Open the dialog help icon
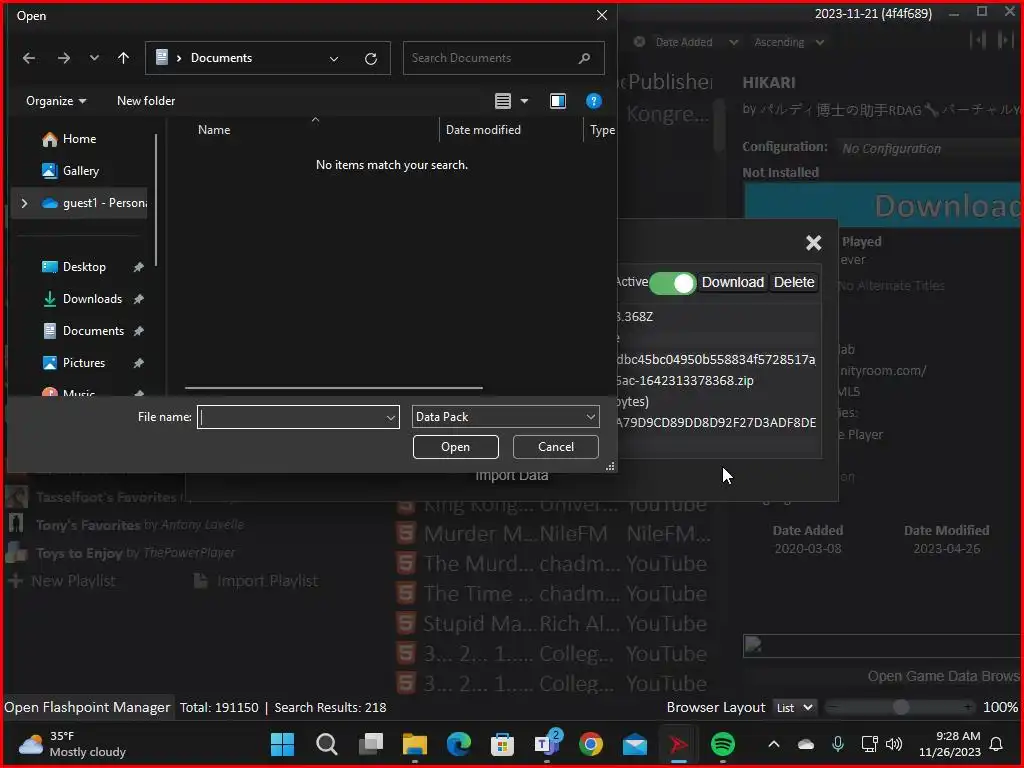 coord(593,101)
